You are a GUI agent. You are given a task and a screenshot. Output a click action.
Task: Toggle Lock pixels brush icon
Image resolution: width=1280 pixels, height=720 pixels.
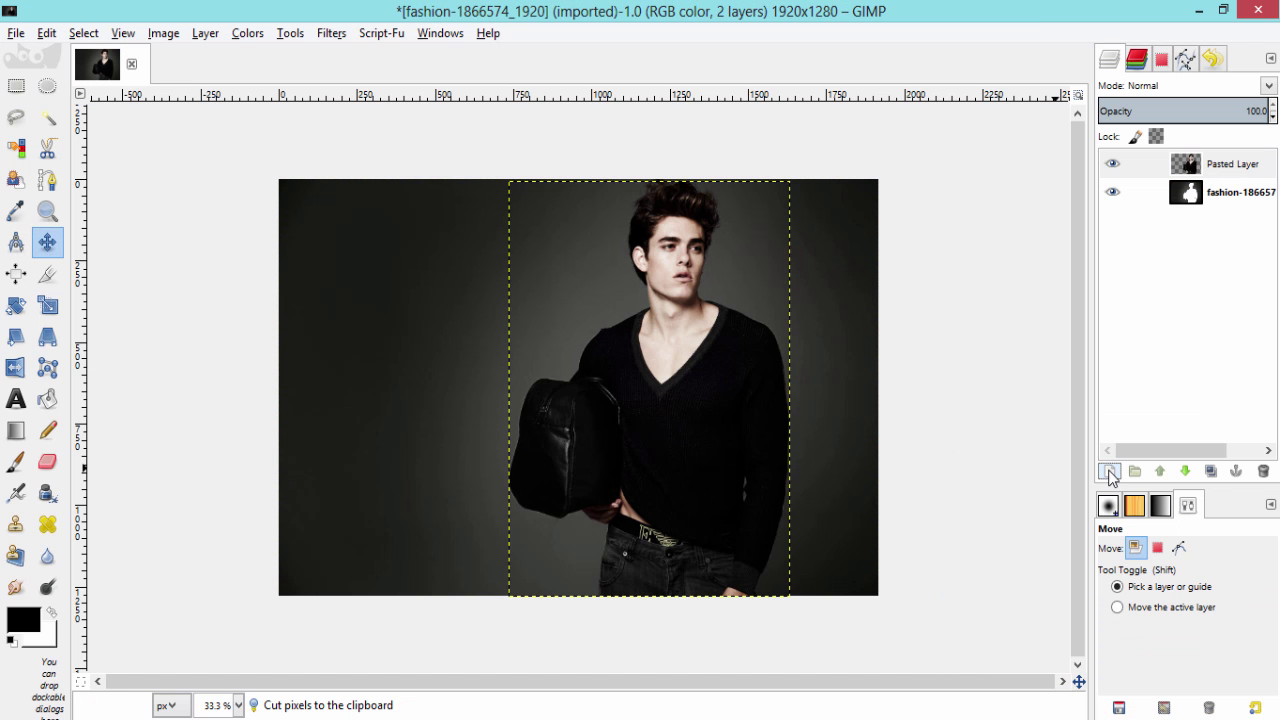[x=1136, y=137]
